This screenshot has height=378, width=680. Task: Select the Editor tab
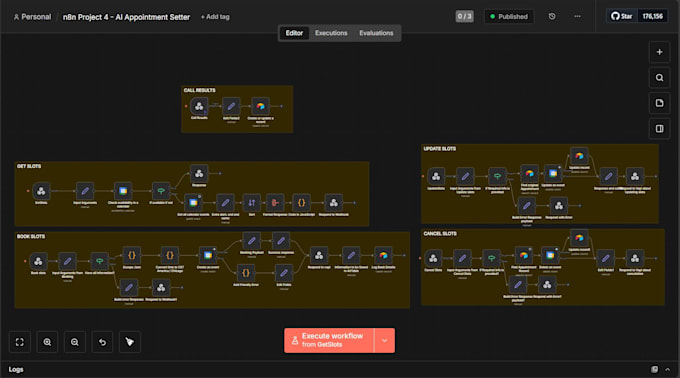[294, 33]
